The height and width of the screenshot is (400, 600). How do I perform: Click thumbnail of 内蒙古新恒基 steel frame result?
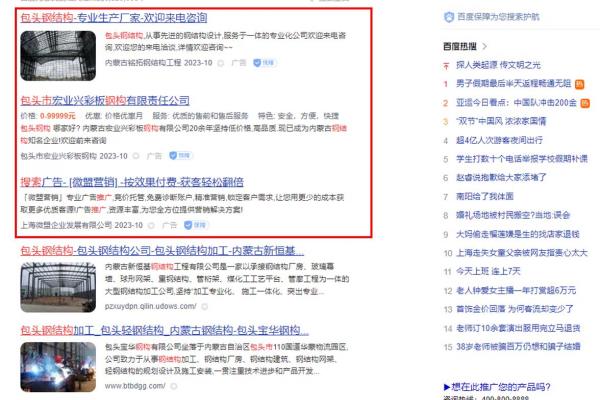coord(58,287)
